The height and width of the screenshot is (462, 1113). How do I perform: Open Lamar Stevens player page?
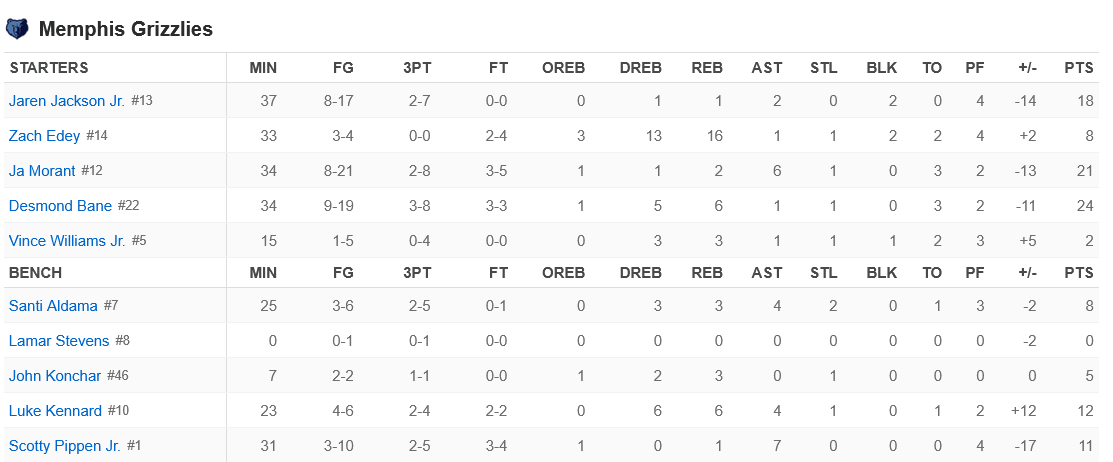pos(59,341)
